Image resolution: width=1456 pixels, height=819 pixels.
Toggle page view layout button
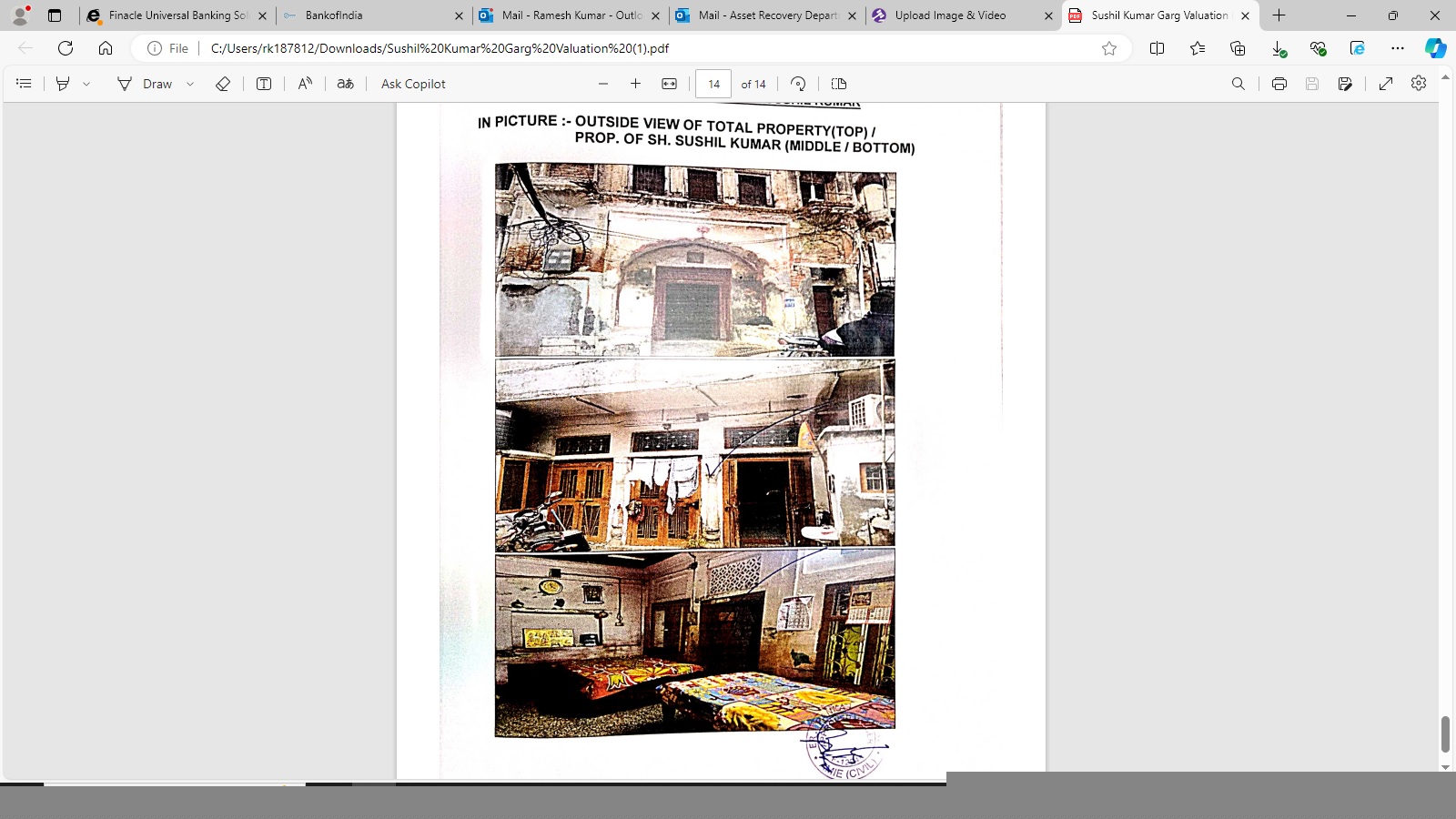(x=839, y=84)
